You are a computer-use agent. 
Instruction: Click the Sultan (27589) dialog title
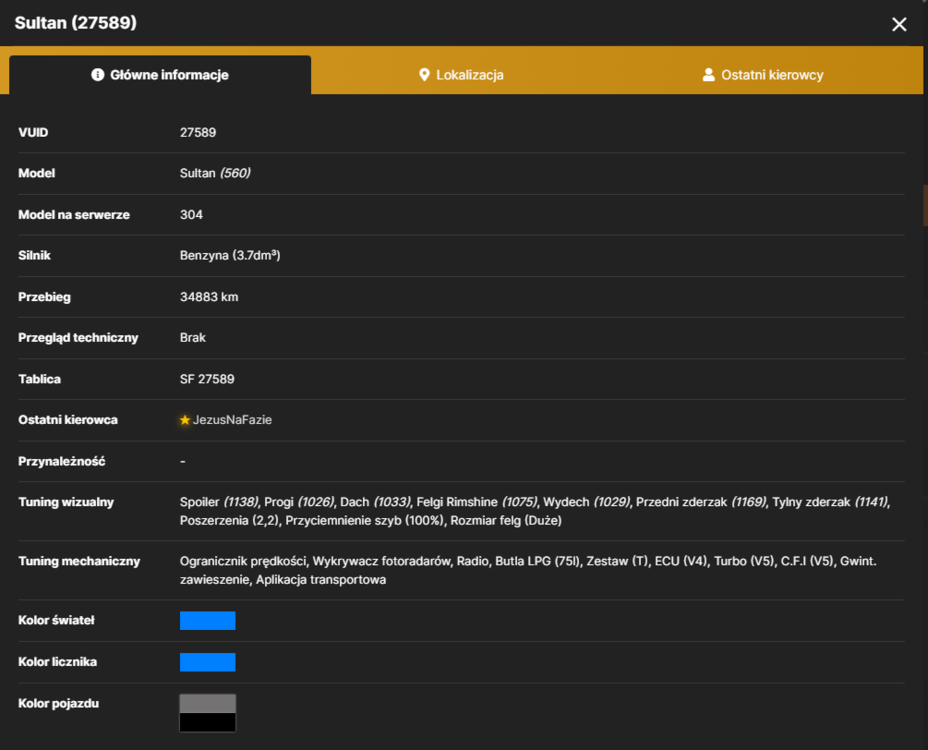pyautogui.click(x=76, y=23)
